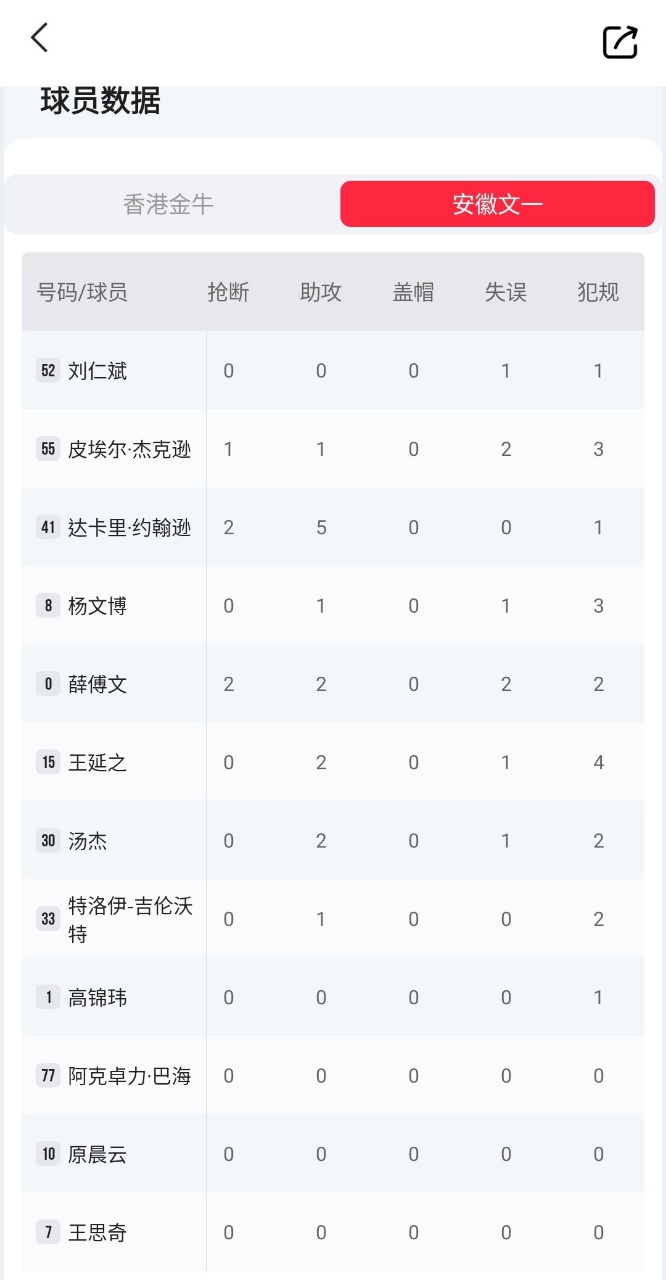Open player 刘仁斌's profile

98,371
